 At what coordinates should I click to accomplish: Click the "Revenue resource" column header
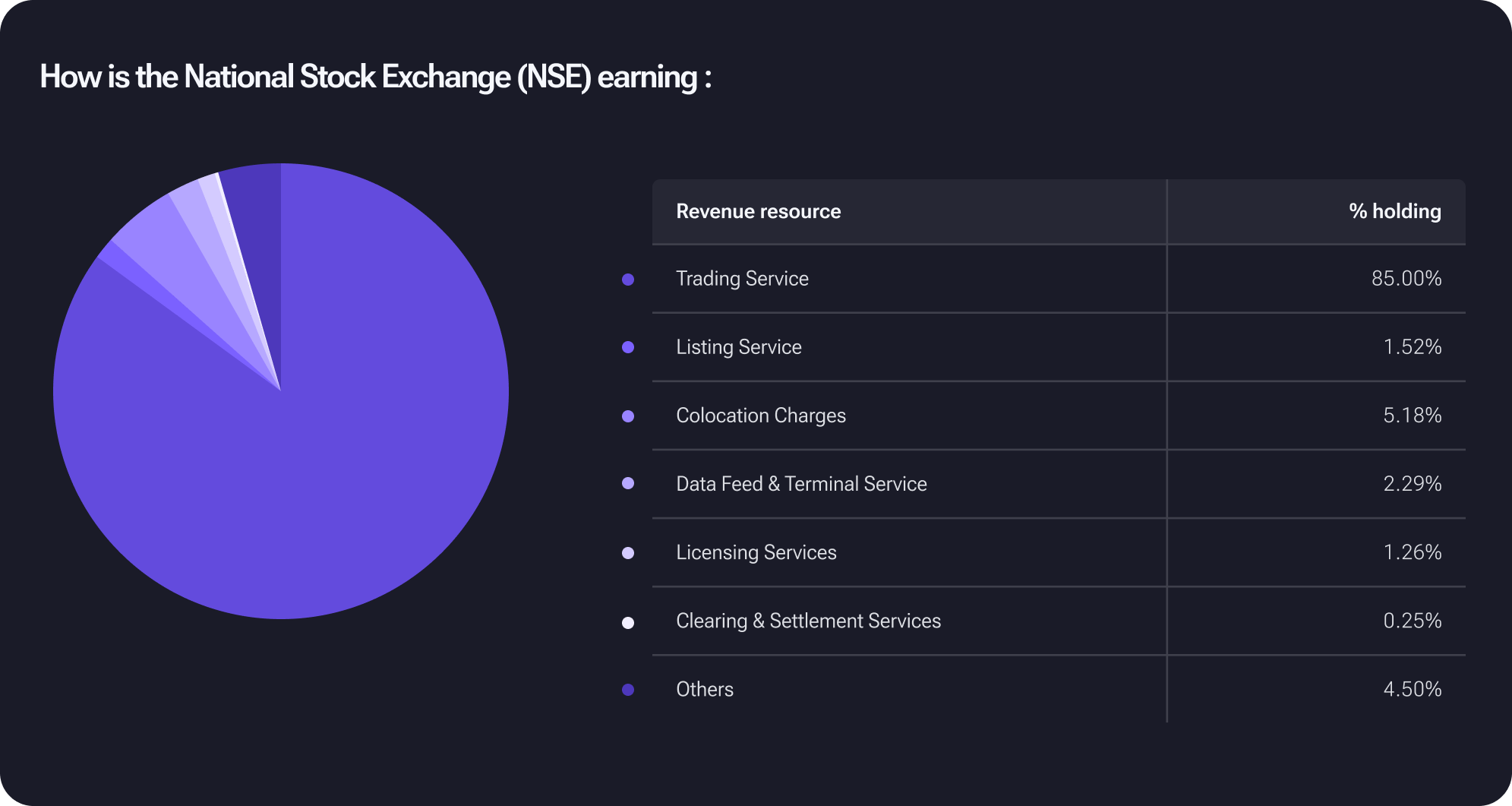[x=758, y=211]
